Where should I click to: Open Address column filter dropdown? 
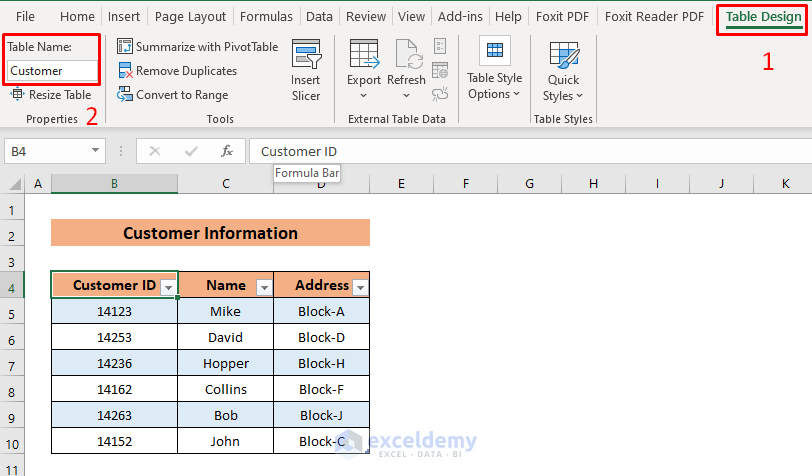360,287
